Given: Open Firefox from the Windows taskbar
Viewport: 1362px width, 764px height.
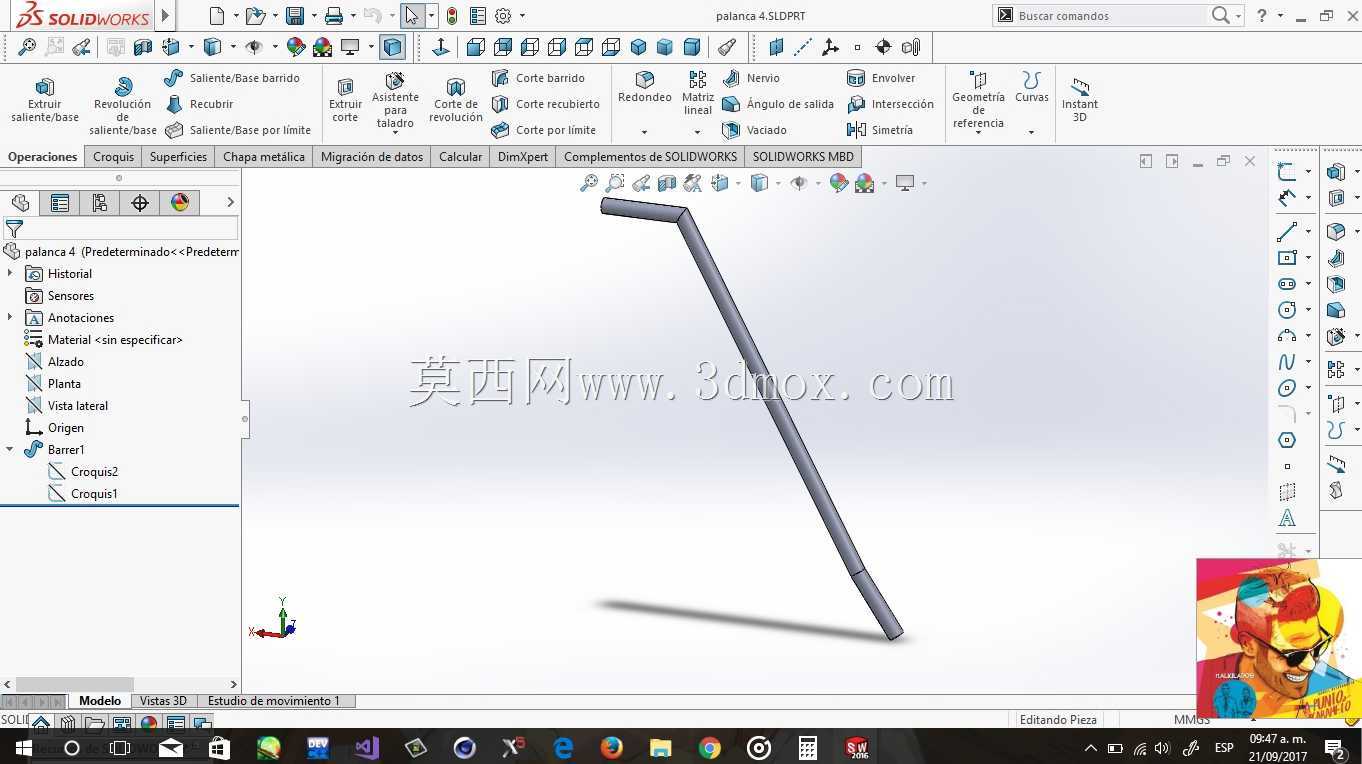Looking at the screenshot, I should pyautogui.click(x=612, y=747).
